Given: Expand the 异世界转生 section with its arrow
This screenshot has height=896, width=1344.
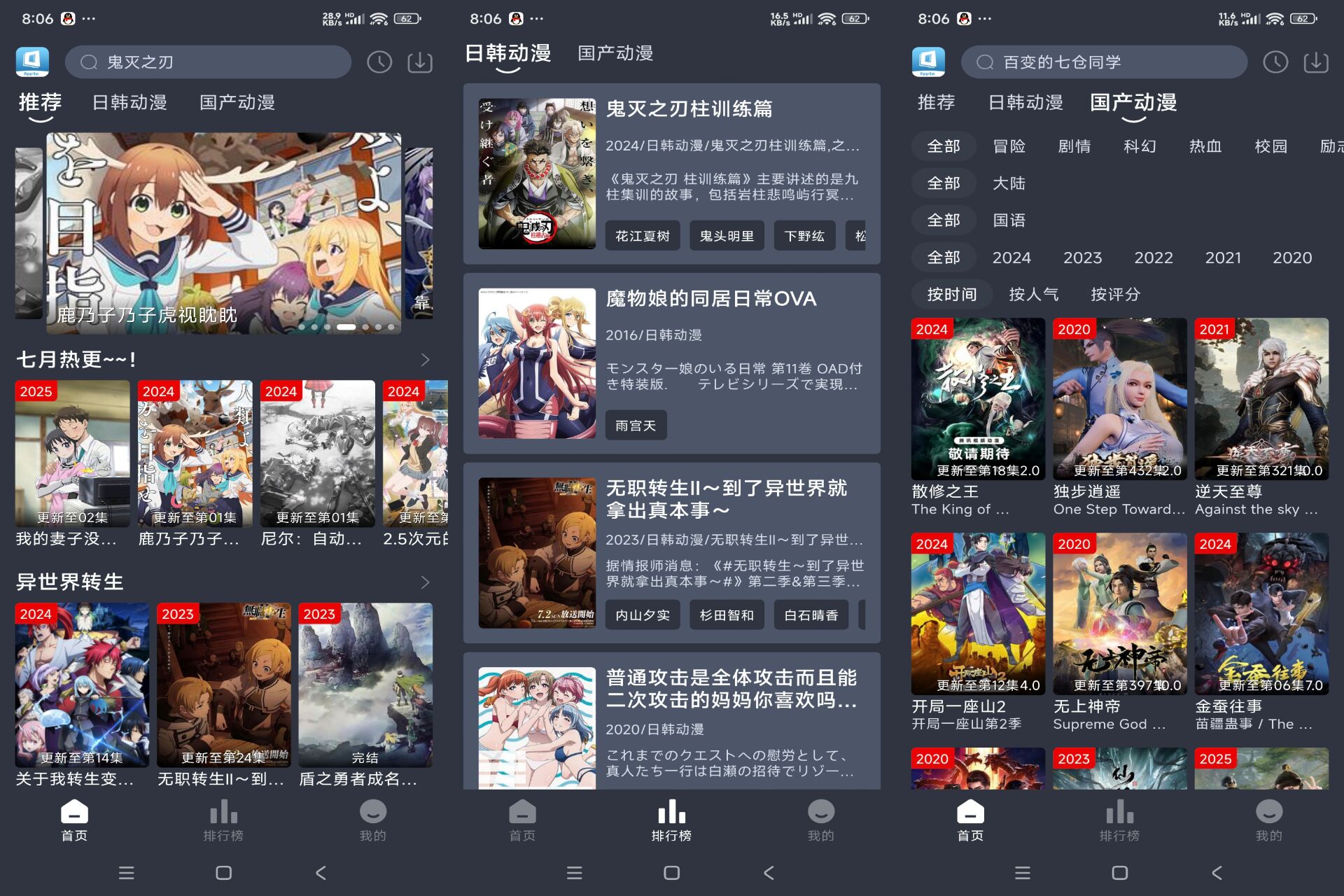Looking at the screenshot, I should tap(425, 582).
